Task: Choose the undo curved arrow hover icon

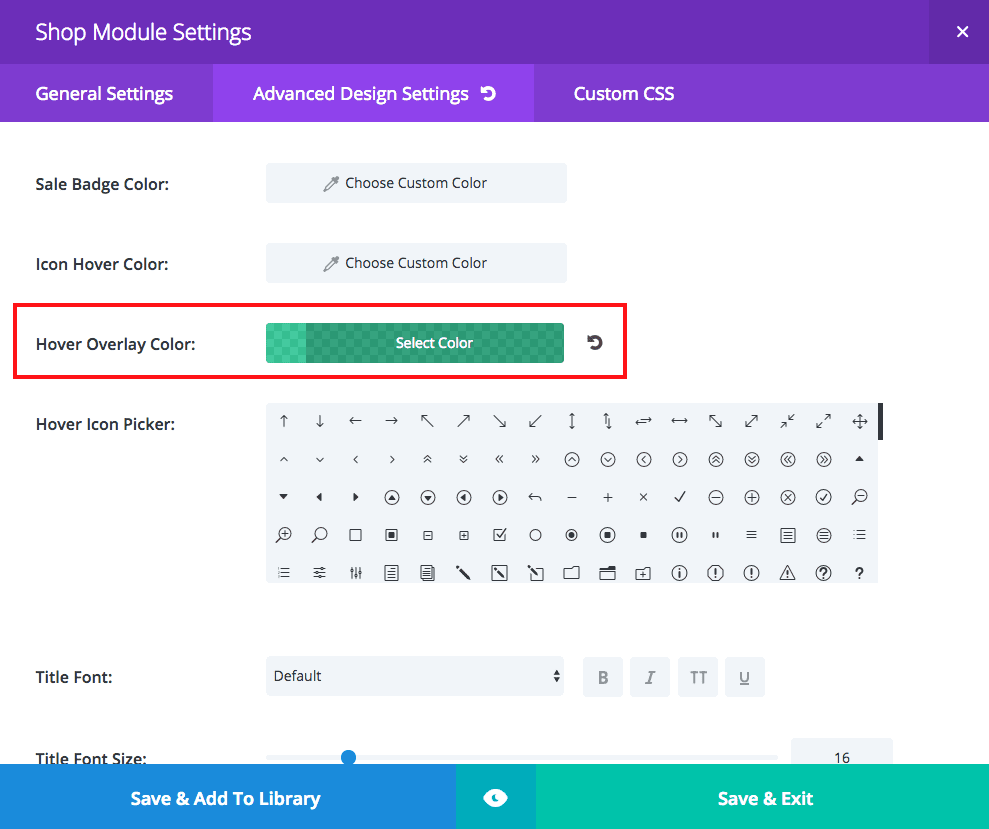Action: pos(536,497)
